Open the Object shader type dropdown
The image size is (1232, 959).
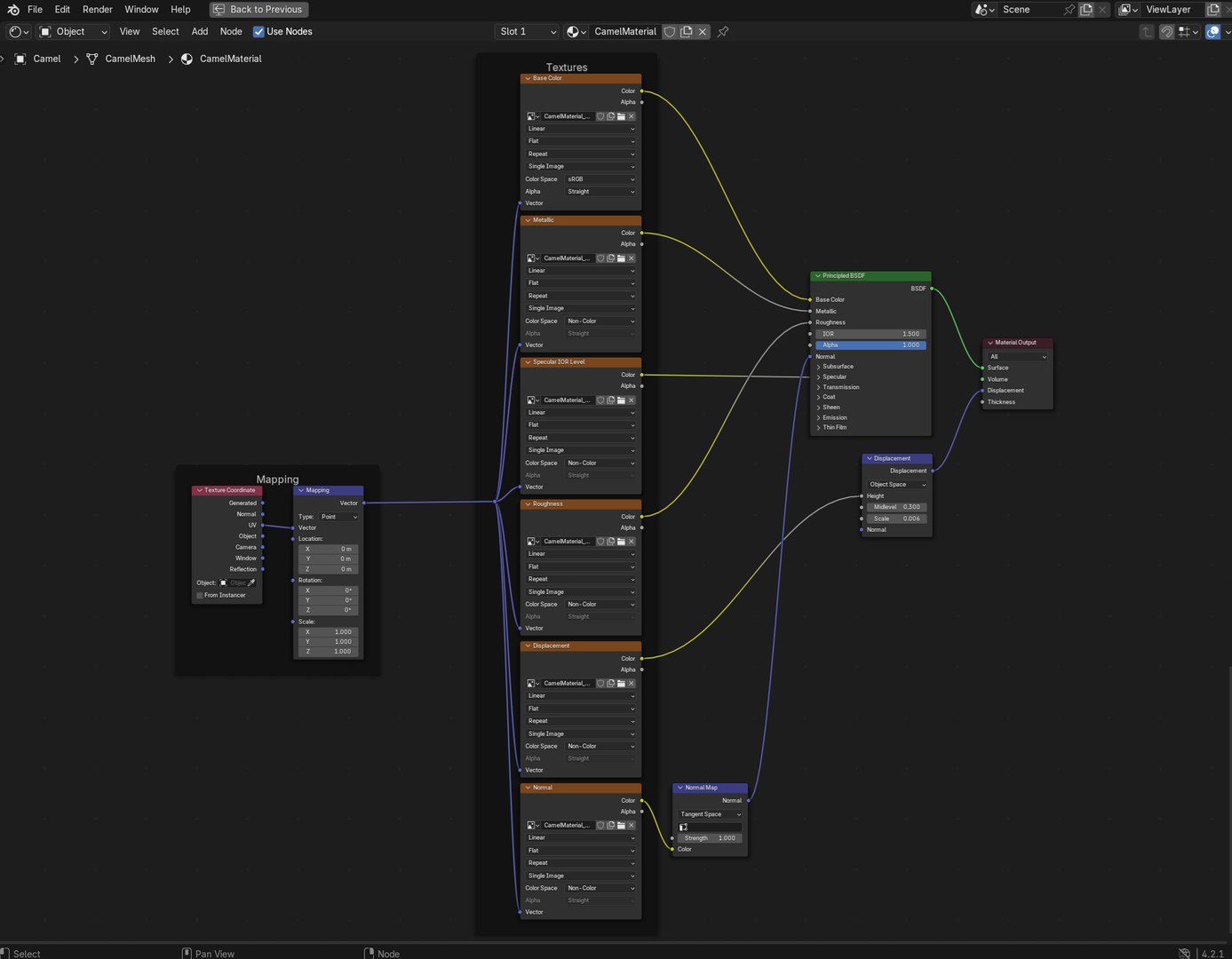tap(74, 31)
